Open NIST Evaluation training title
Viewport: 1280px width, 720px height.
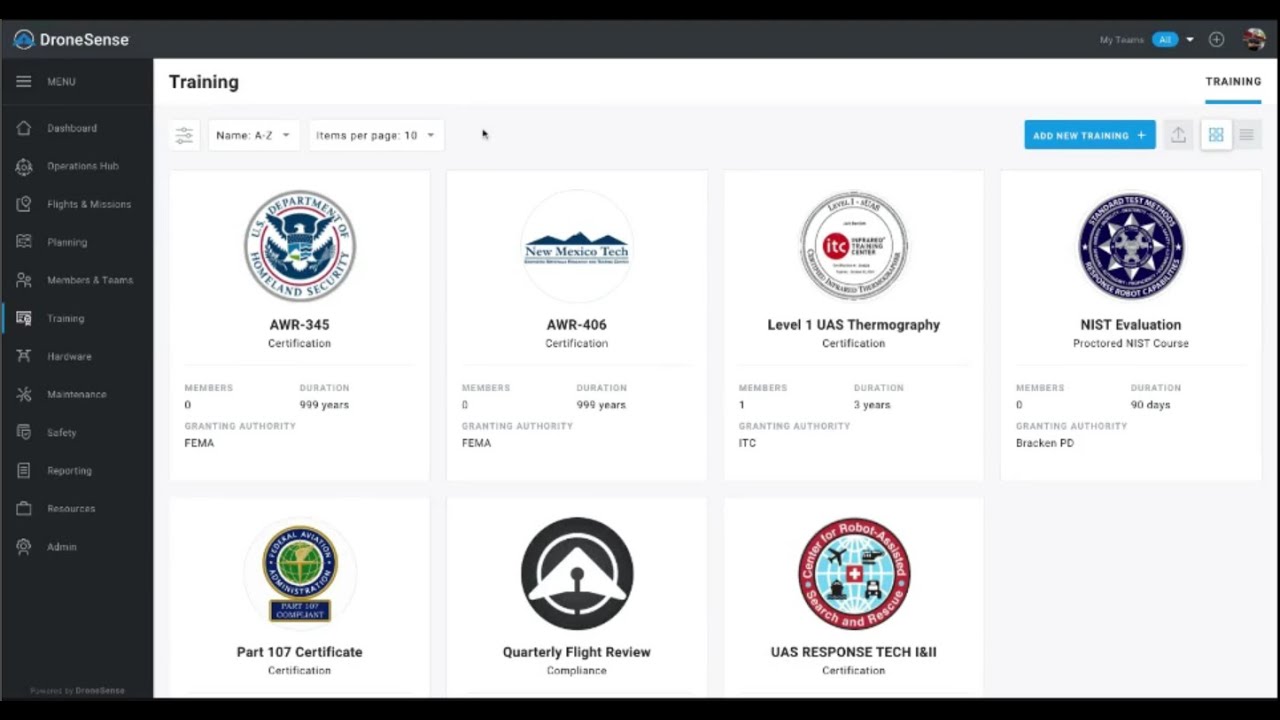click(1131, 324)
